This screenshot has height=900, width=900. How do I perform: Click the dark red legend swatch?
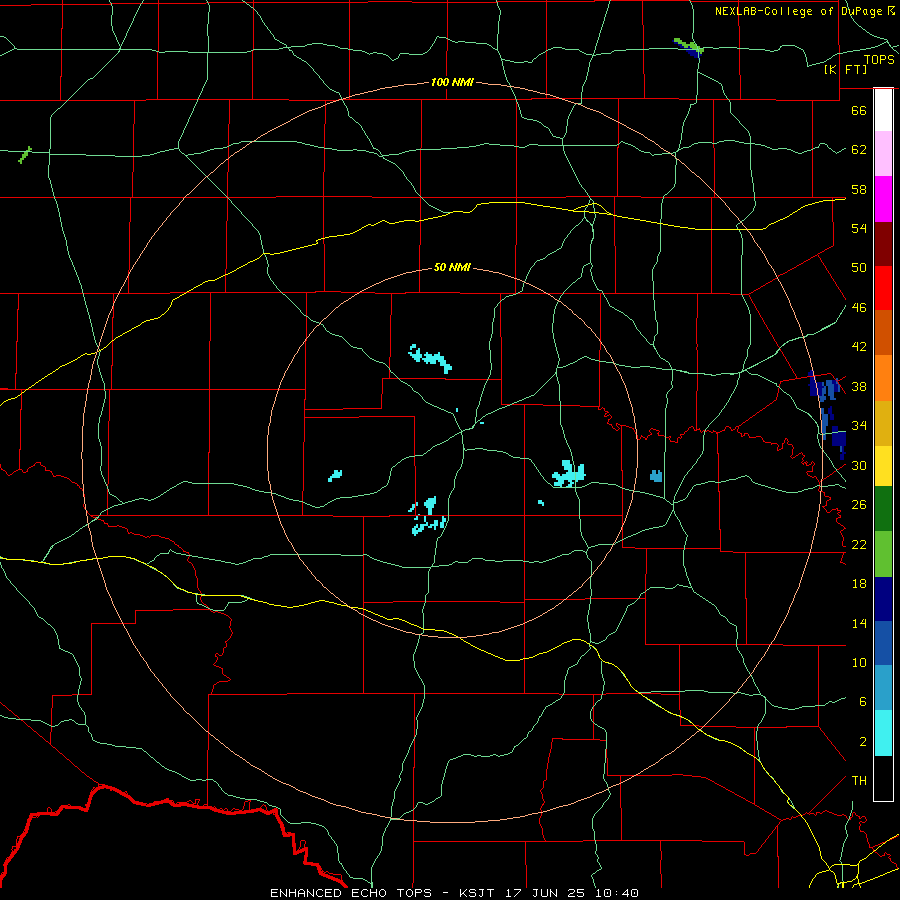[883, 244]
